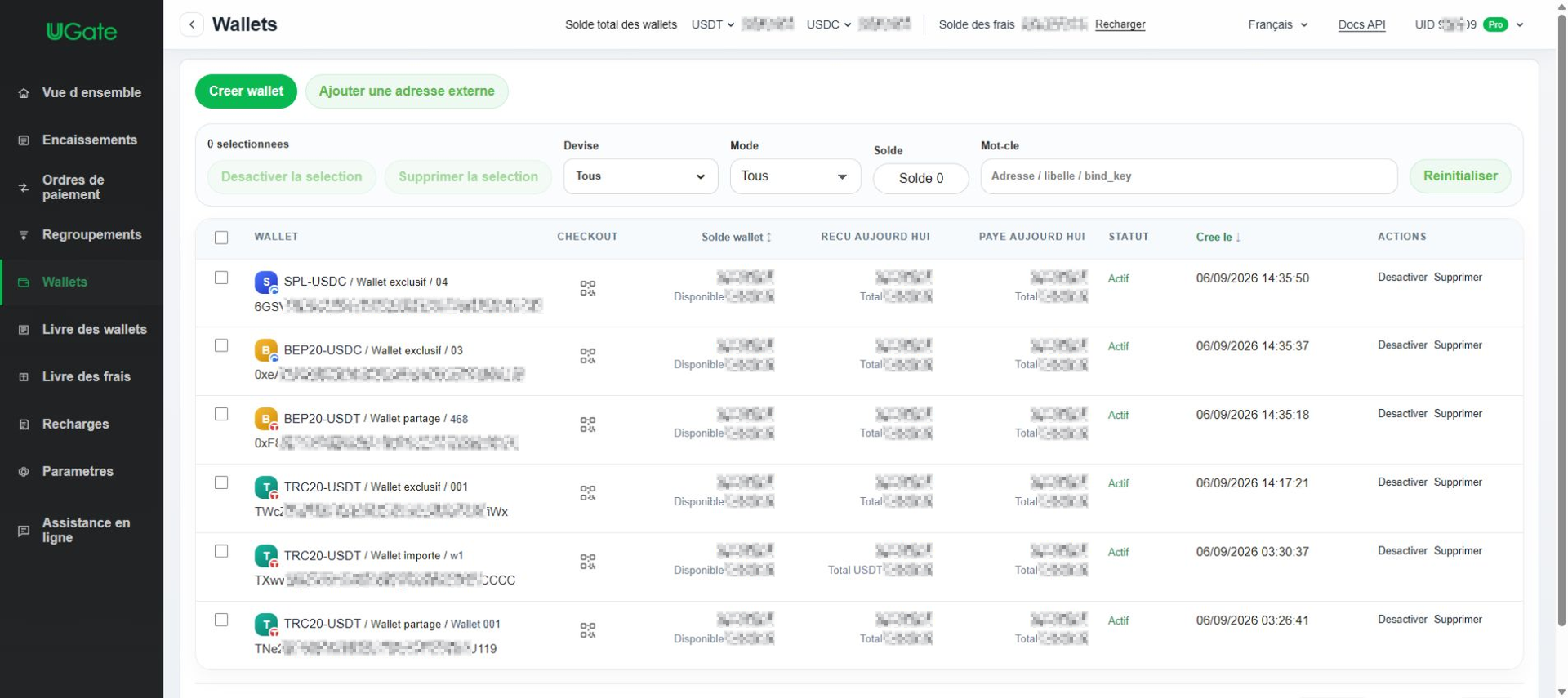
Task: Open the Français language selector
Action: pyautogui.click(x=1278, y=24)
